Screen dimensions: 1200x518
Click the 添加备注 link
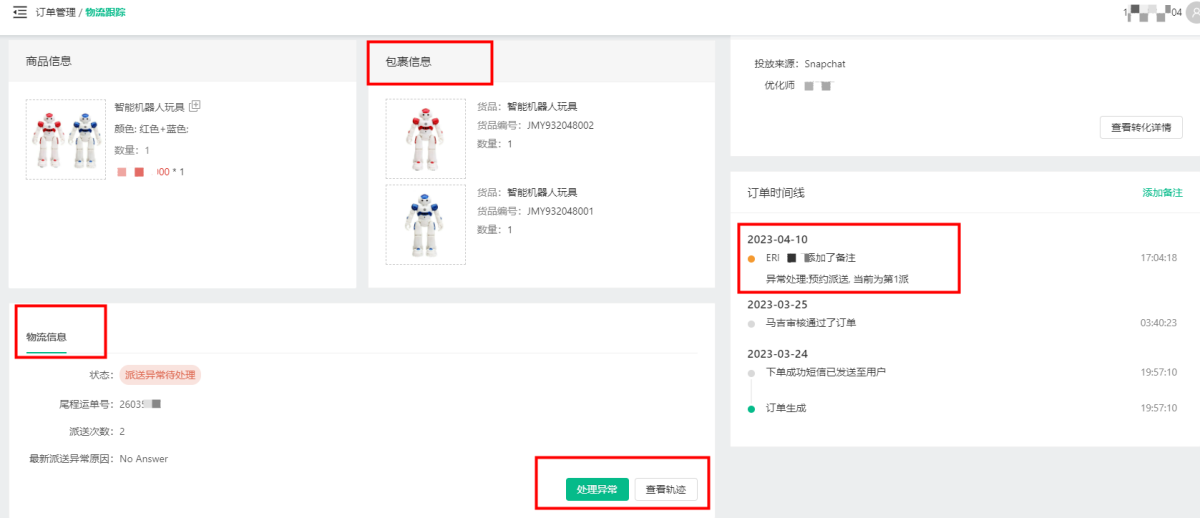pyautogui.click(x=1162, y=193)
